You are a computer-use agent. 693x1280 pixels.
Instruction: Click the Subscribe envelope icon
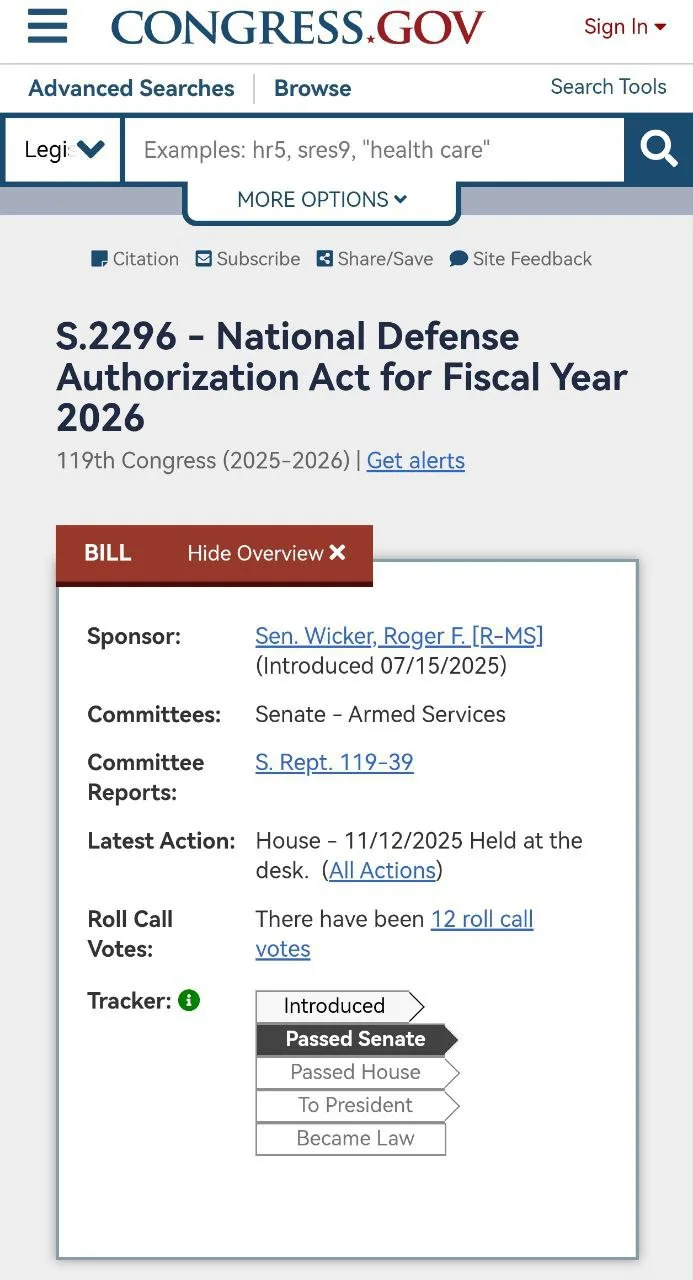point(204,259)
